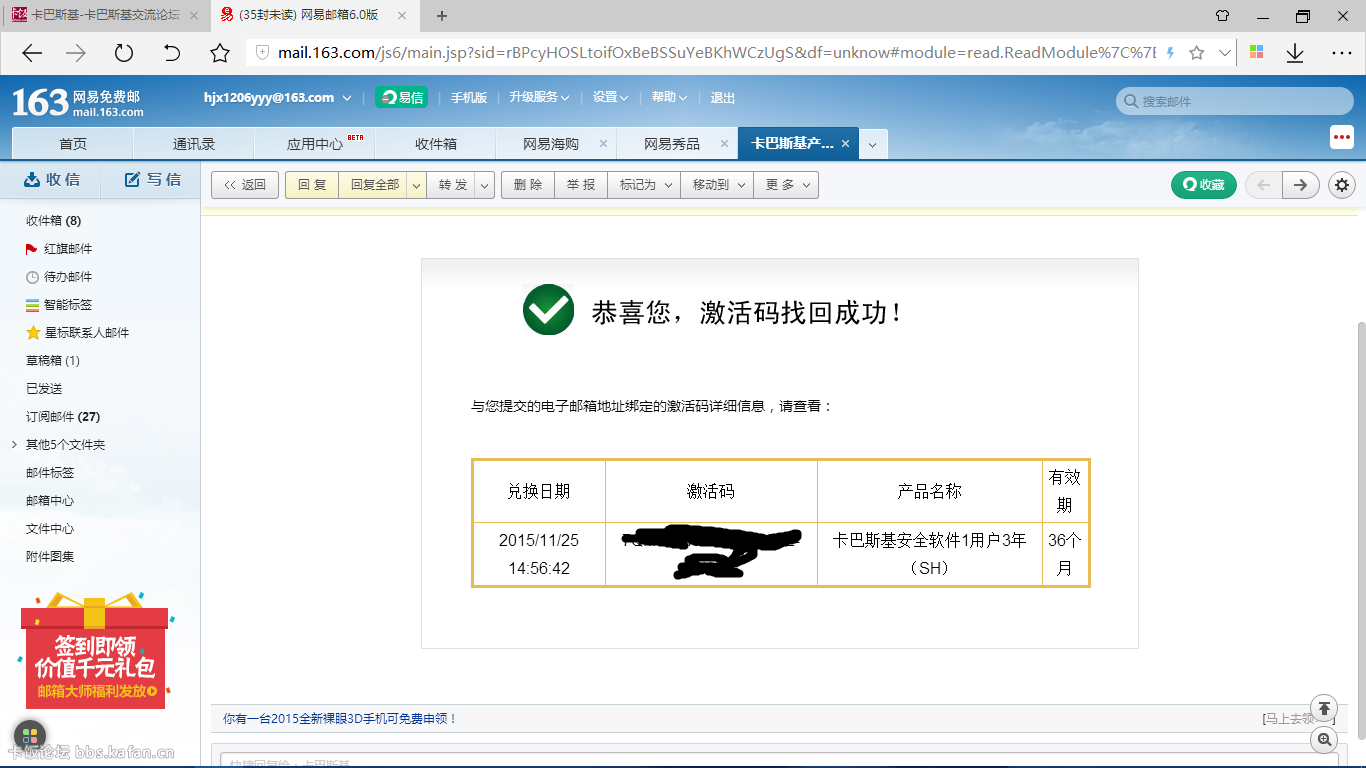Screen dimensions: 1366x768
Task: Click the 收信 receive mail button
Action: (51, 179)
